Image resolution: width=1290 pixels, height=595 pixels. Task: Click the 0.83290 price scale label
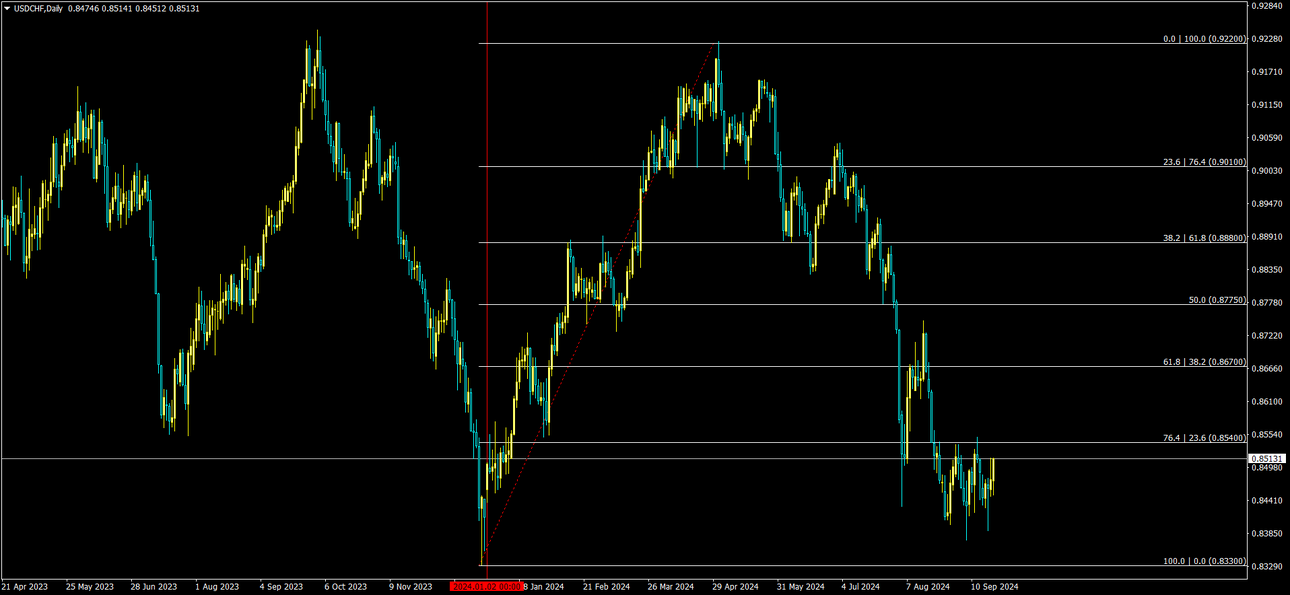tap(1266, 566)
